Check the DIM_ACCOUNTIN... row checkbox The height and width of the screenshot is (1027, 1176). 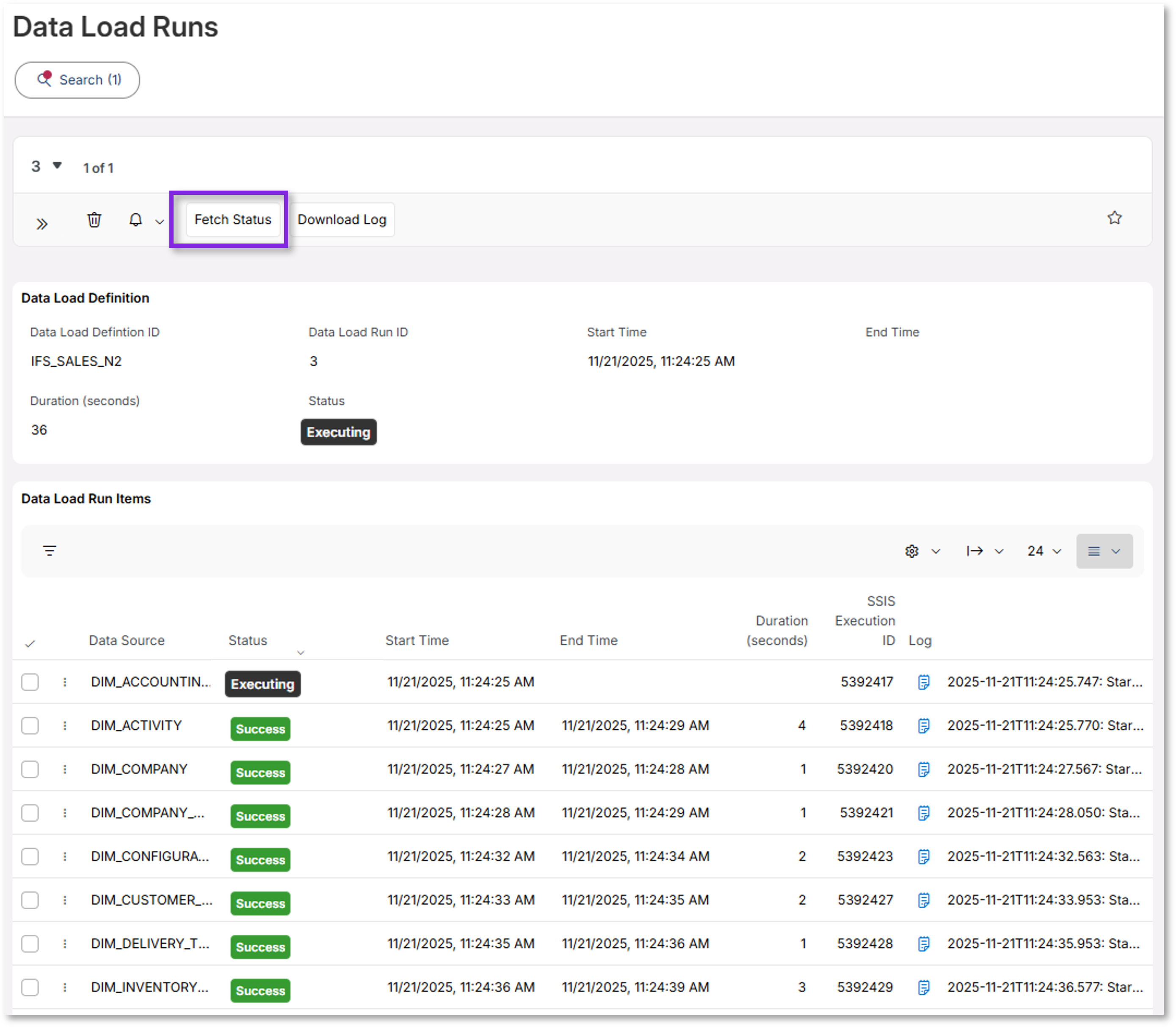[x=30, y=682]
